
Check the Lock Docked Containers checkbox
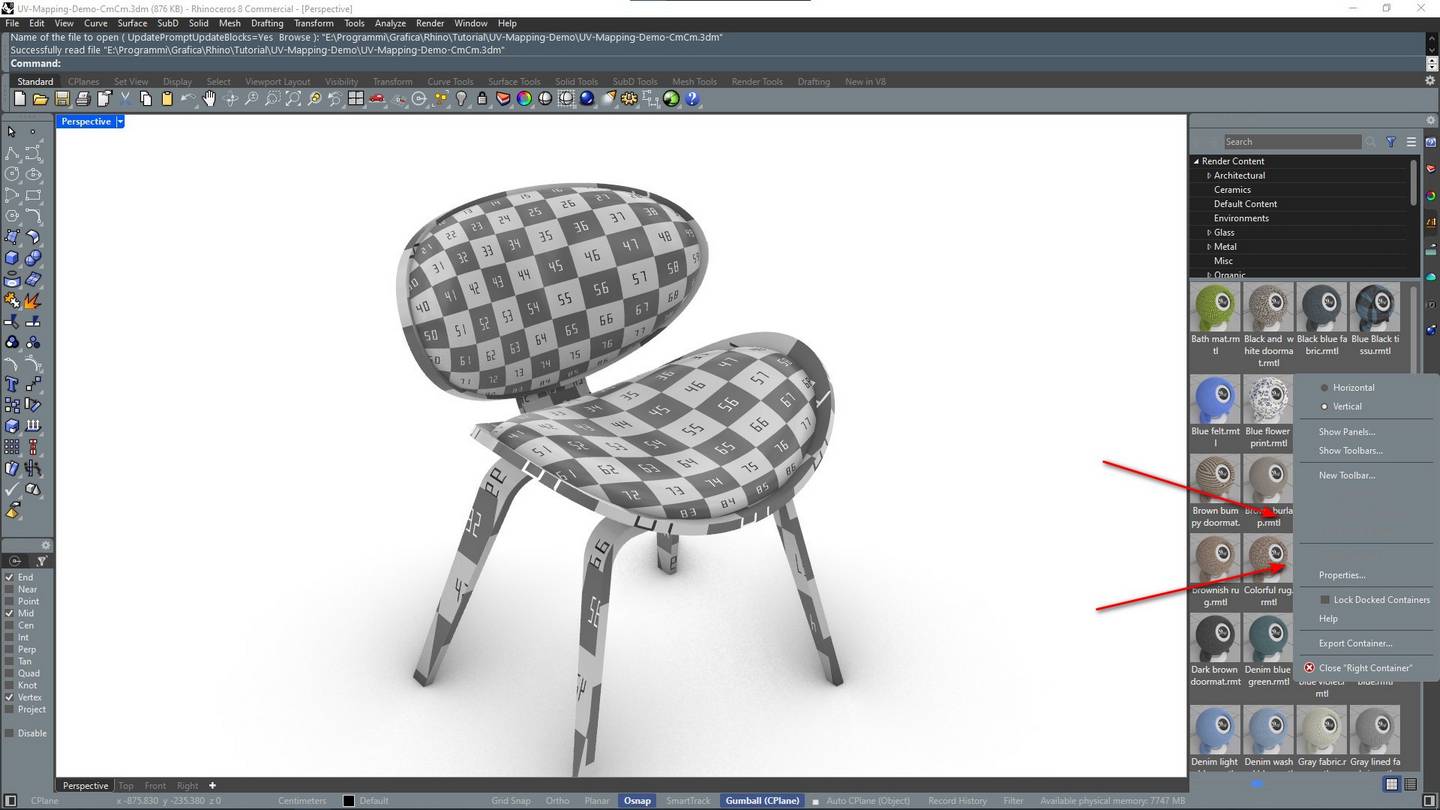pos(1326,599)
